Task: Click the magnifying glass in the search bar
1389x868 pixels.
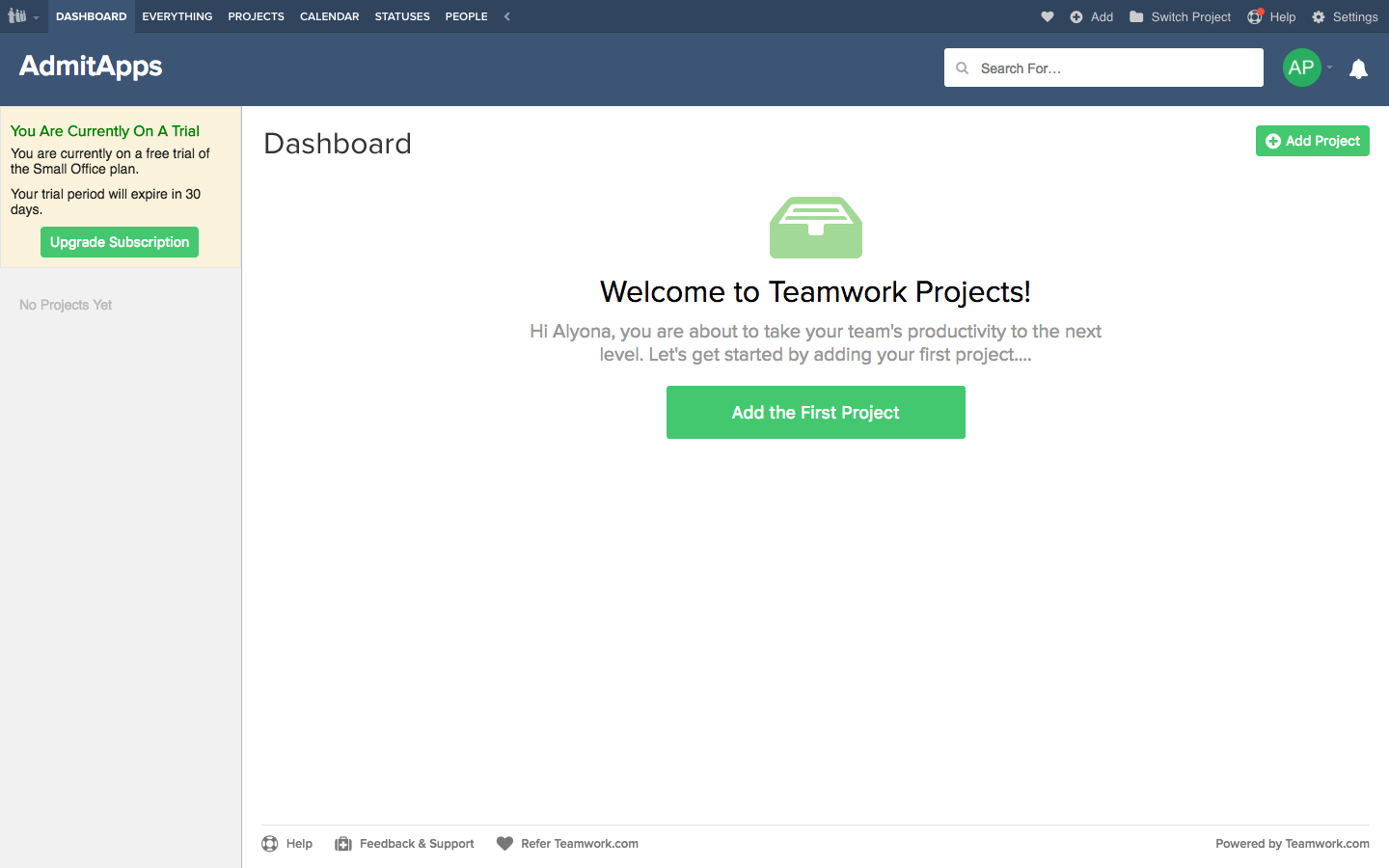Action: (962, 68)
